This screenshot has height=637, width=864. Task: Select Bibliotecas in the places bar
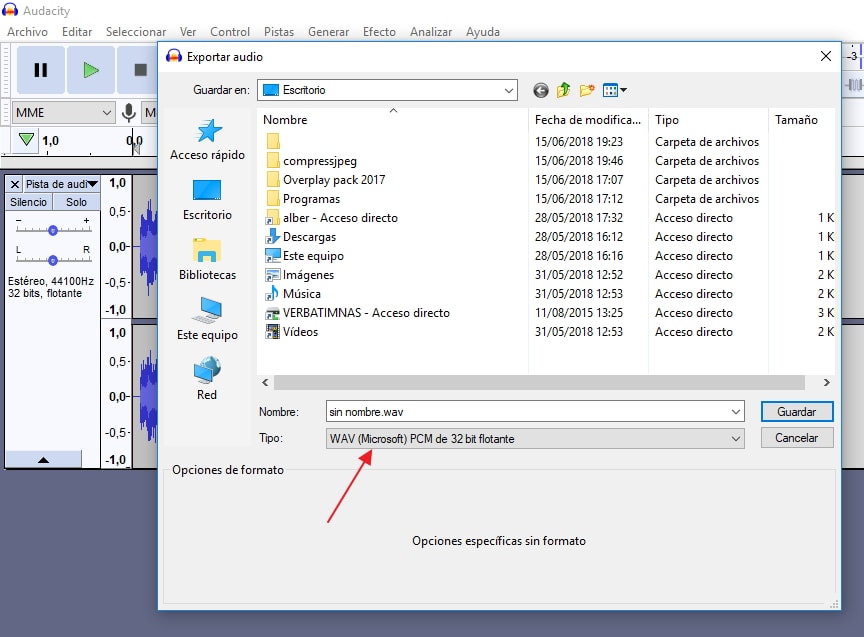208,260
